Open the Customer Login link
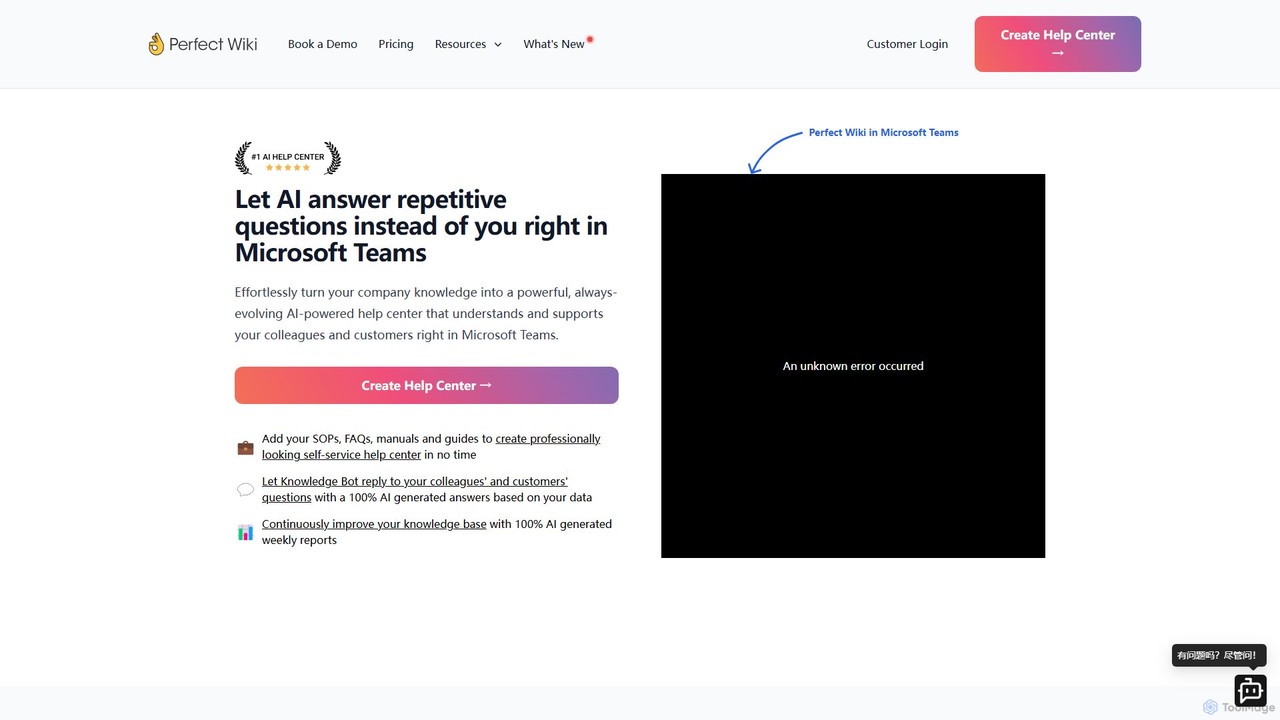This screenshot has width=1280, height=720. (x=907, y=44)
